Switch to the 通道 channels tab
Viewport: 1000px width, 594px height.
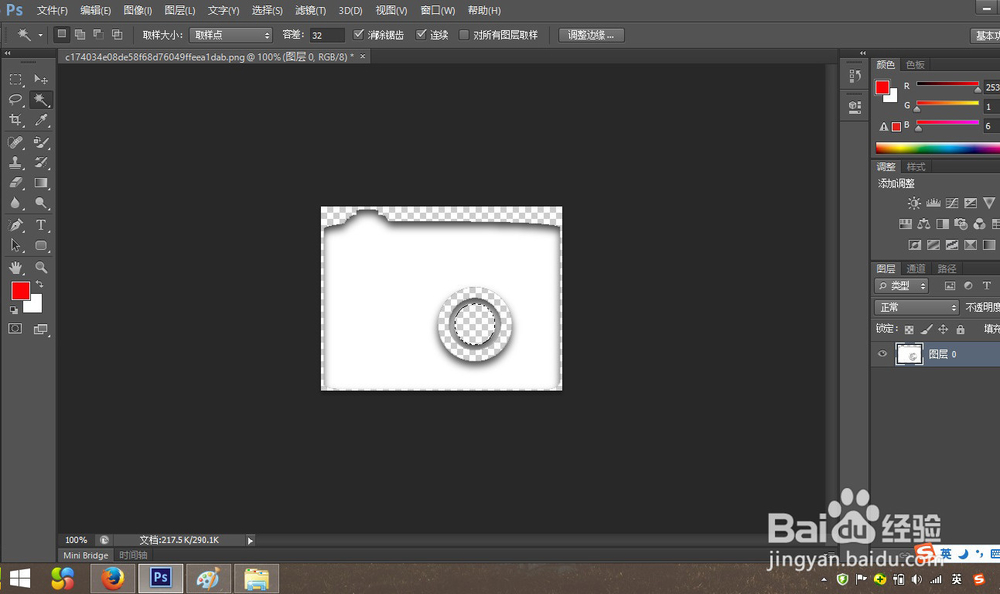click(x=916, y=269)
